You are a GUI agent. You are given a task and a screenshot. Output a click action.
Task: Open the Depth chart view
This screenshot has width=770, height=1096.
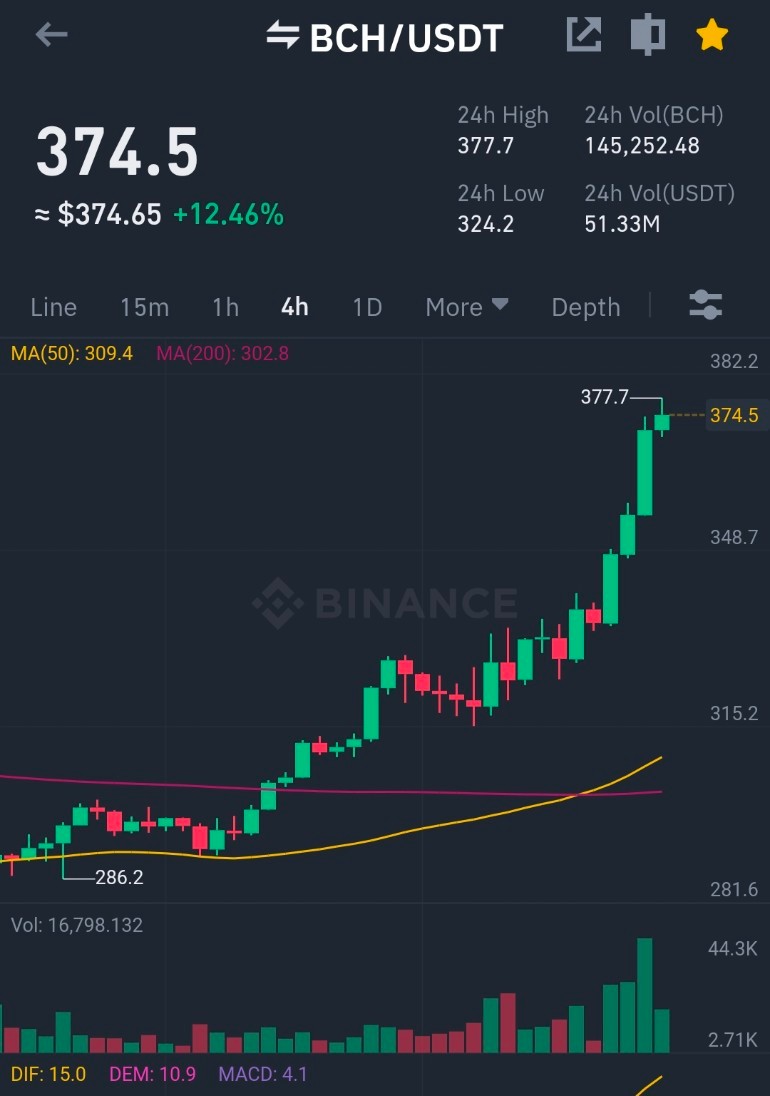[586, 307]
